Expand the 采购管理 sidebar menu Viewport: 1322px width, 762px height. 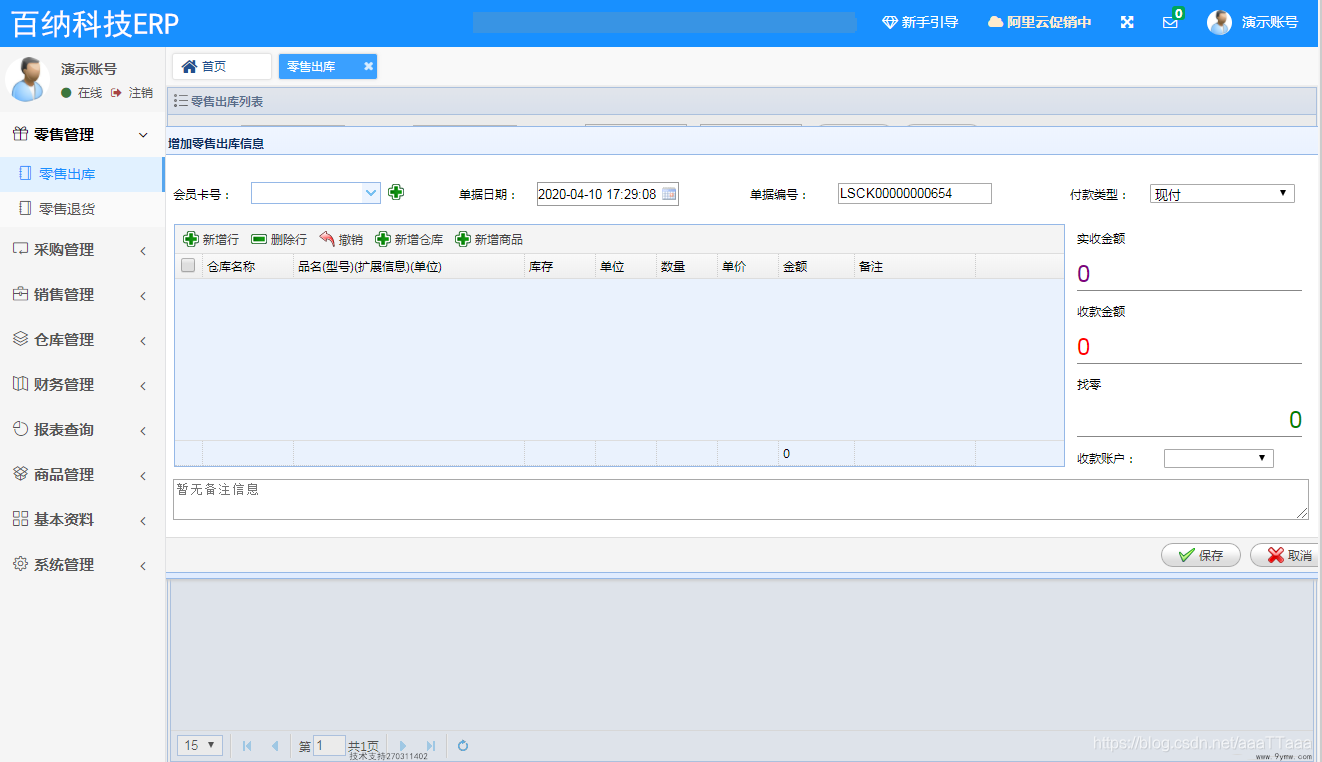(80, 250)
